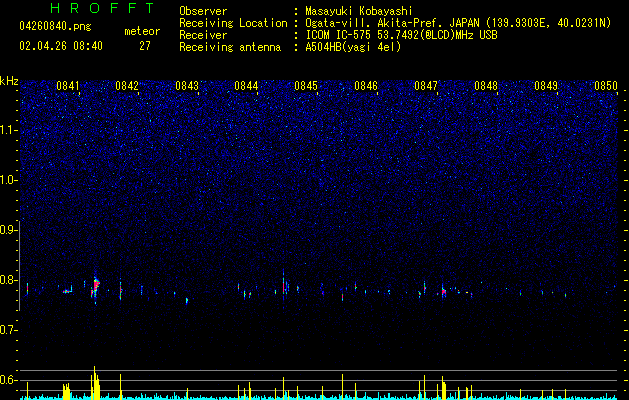629x400 pixels.
Task: Click the 0841 time marker
Action: [67, 86]
